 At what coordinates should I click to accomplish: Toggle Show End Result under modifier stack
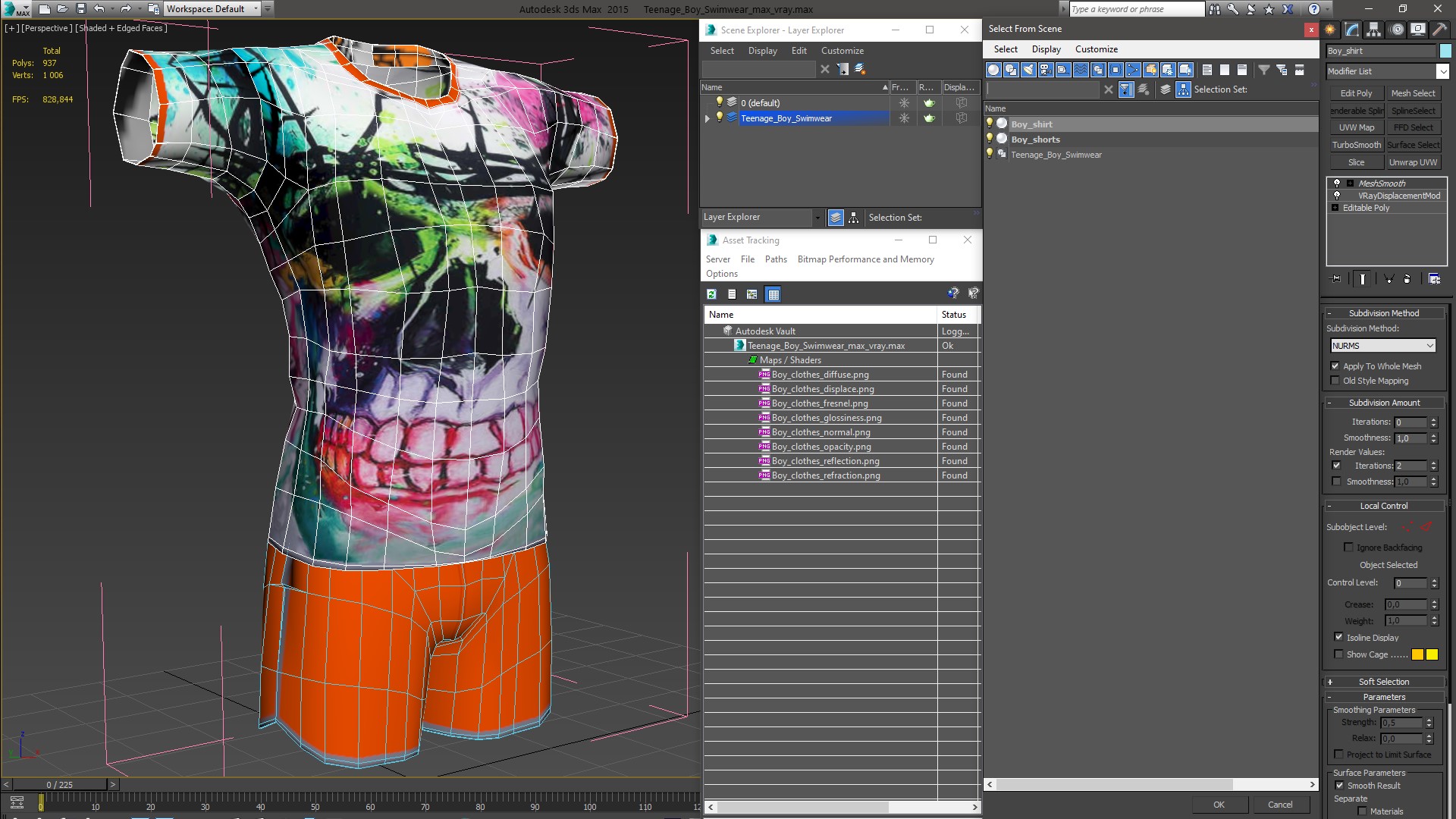pos(1363,279)
